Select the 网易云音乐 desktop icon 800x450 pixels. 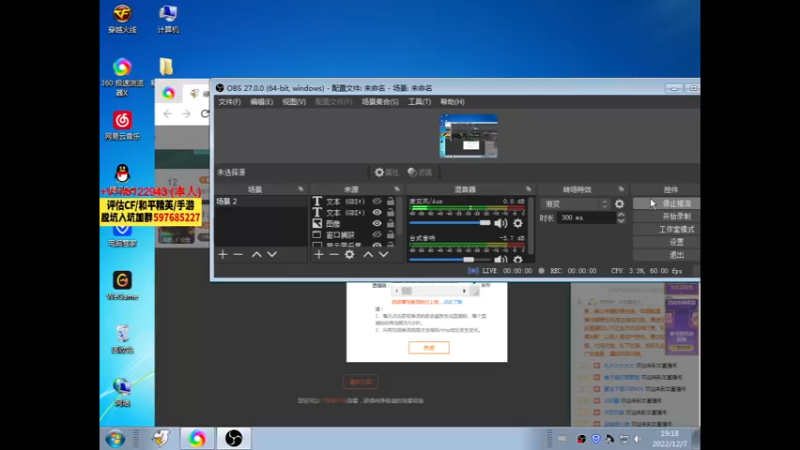click(x=122, y=126)
